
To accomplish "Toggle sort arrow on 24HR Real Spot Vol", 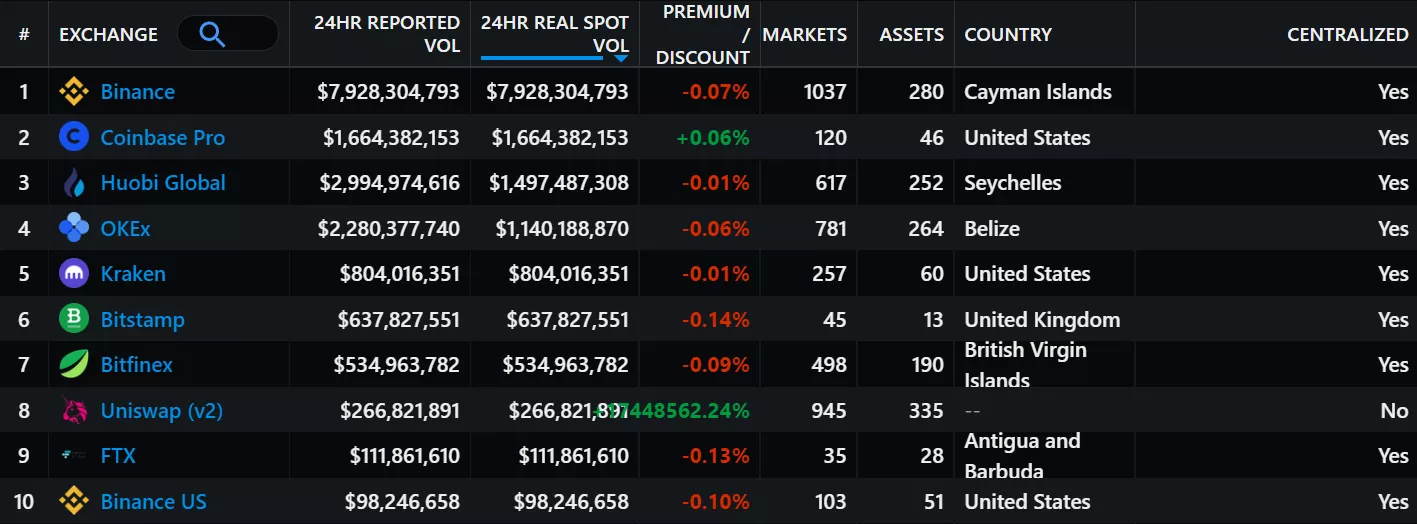I will (x=620, y=58).
